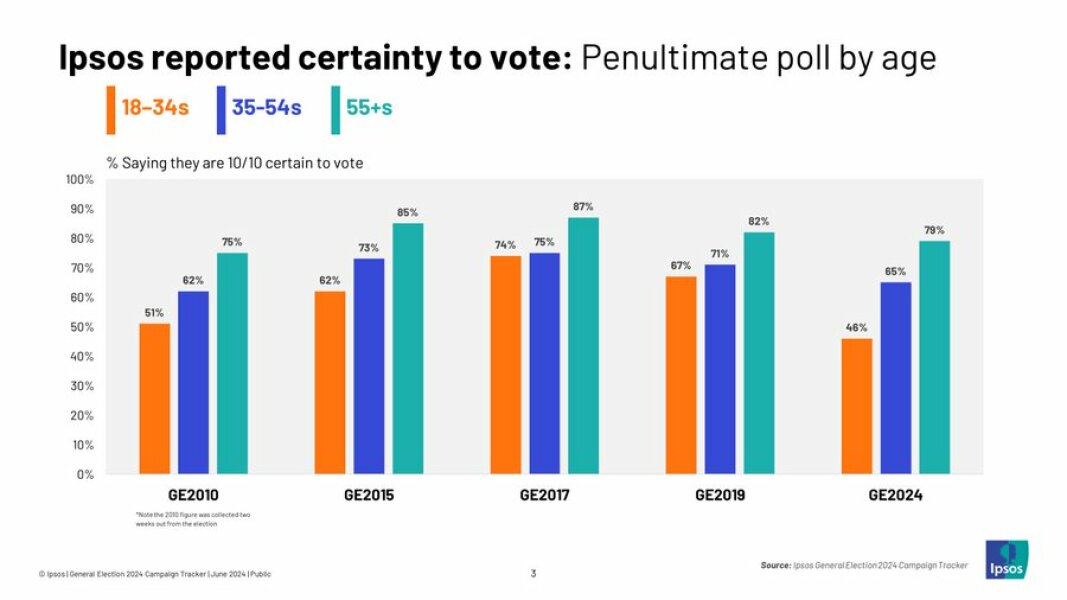Click the blue 35-54s legend swatch
This screenshot has height=600, width=1067.
(x=221, y=109)
